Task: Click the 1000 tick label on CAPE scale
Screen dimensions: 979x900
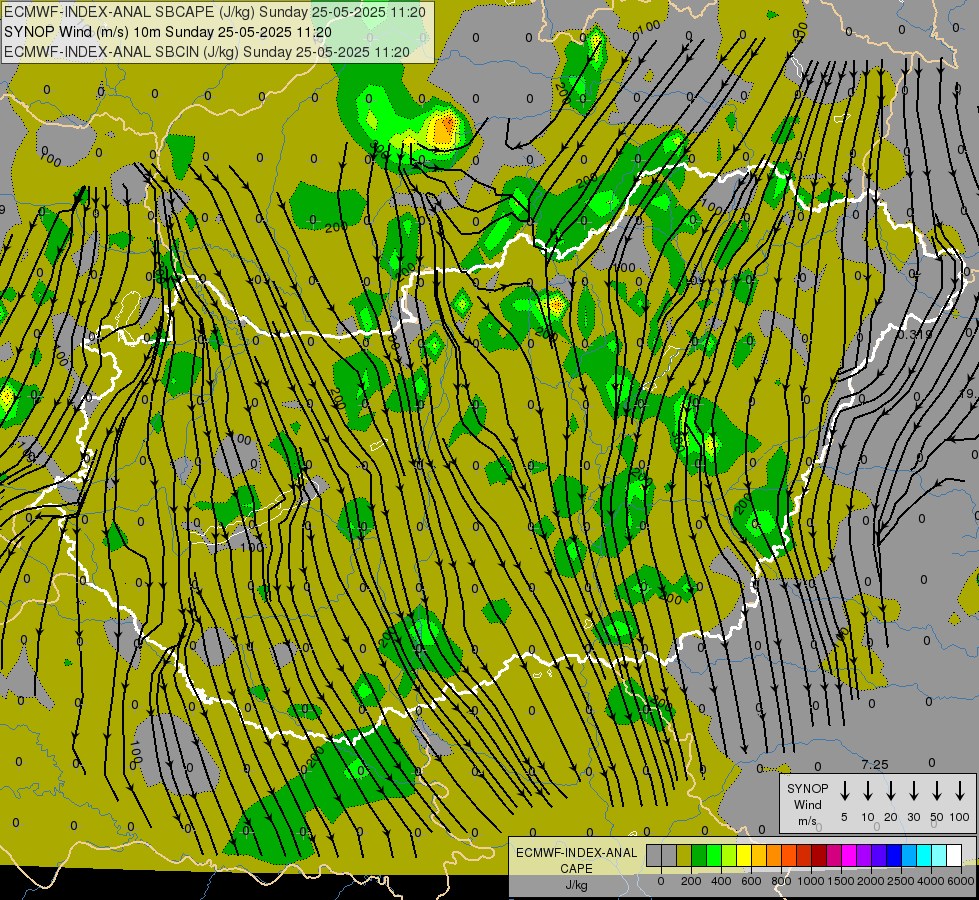Action: tap(811, 881)
